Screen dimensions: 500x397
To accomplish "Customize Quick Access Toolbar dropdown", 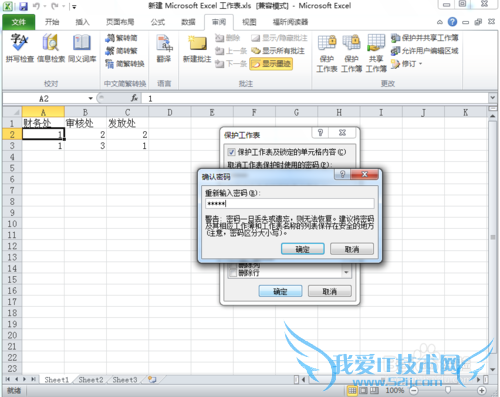I will tap(74, 6).
